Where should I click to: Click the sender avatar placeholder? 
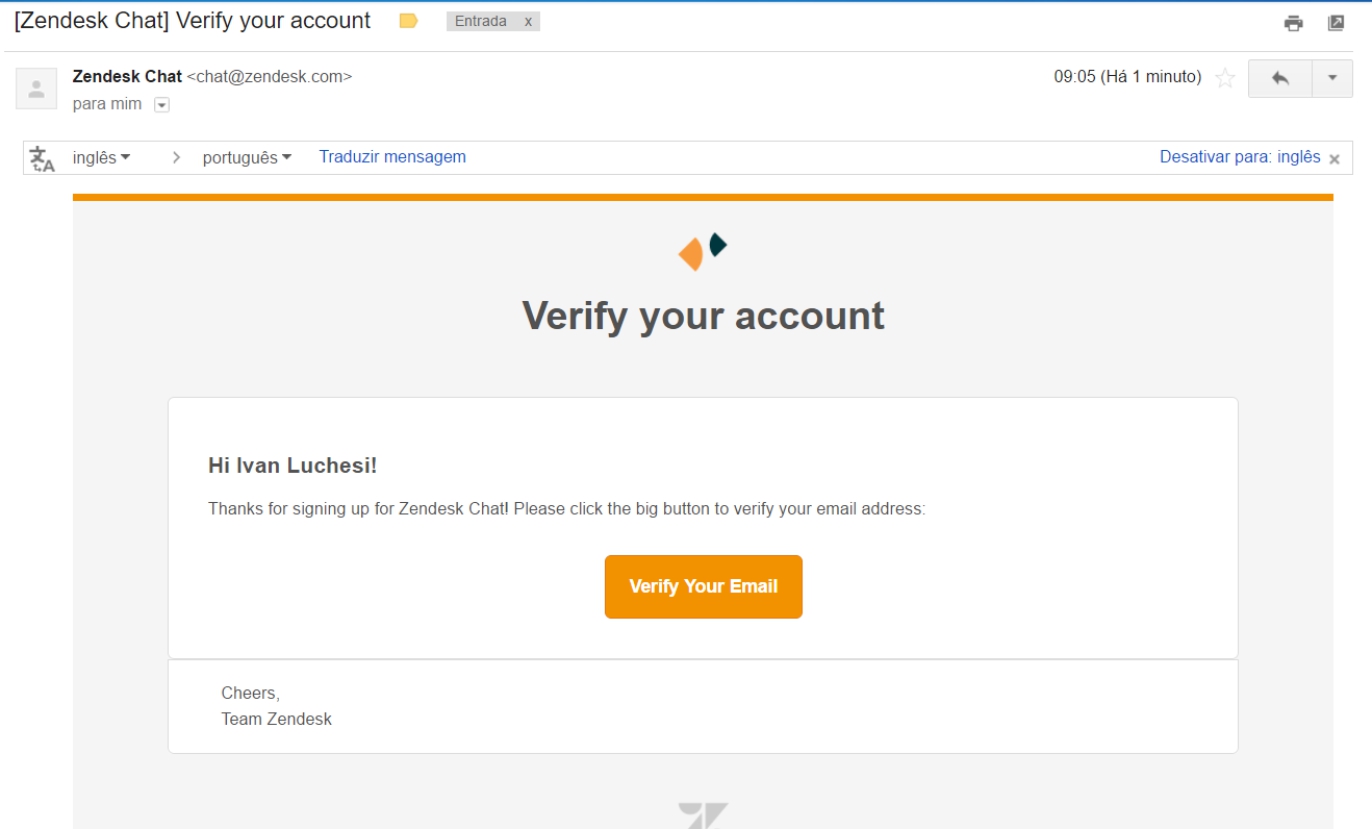36,89
